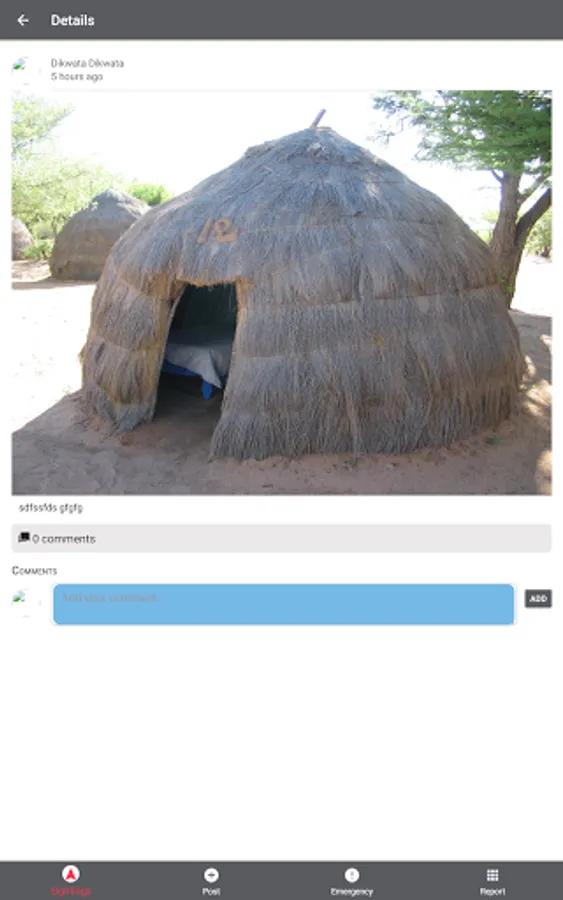Tap the Details header title

pos(72,20)
